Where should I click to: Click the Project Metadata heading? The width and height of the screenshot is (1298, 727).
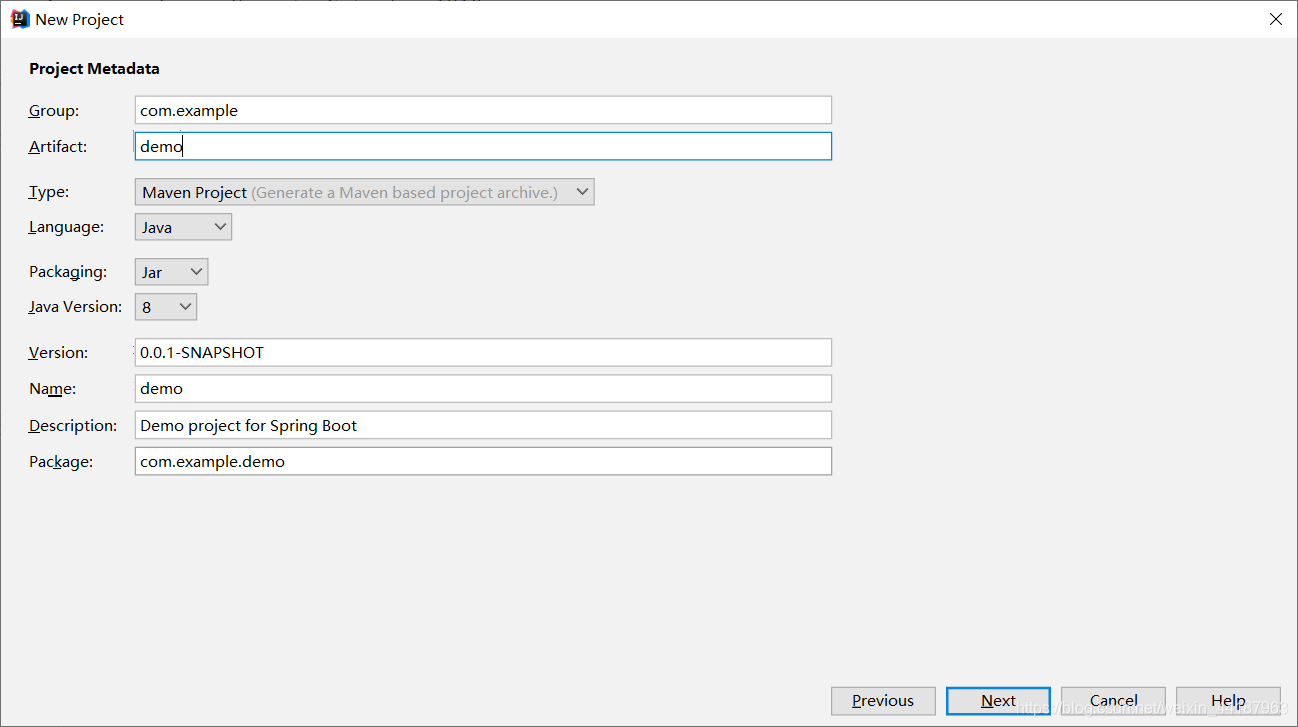tap(94, 68)
